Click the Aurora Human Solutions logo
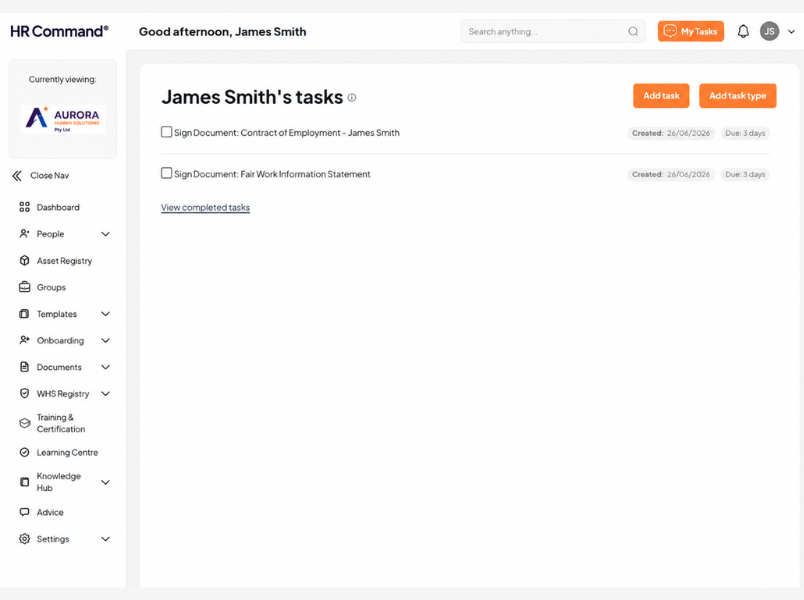 point(63,119)
